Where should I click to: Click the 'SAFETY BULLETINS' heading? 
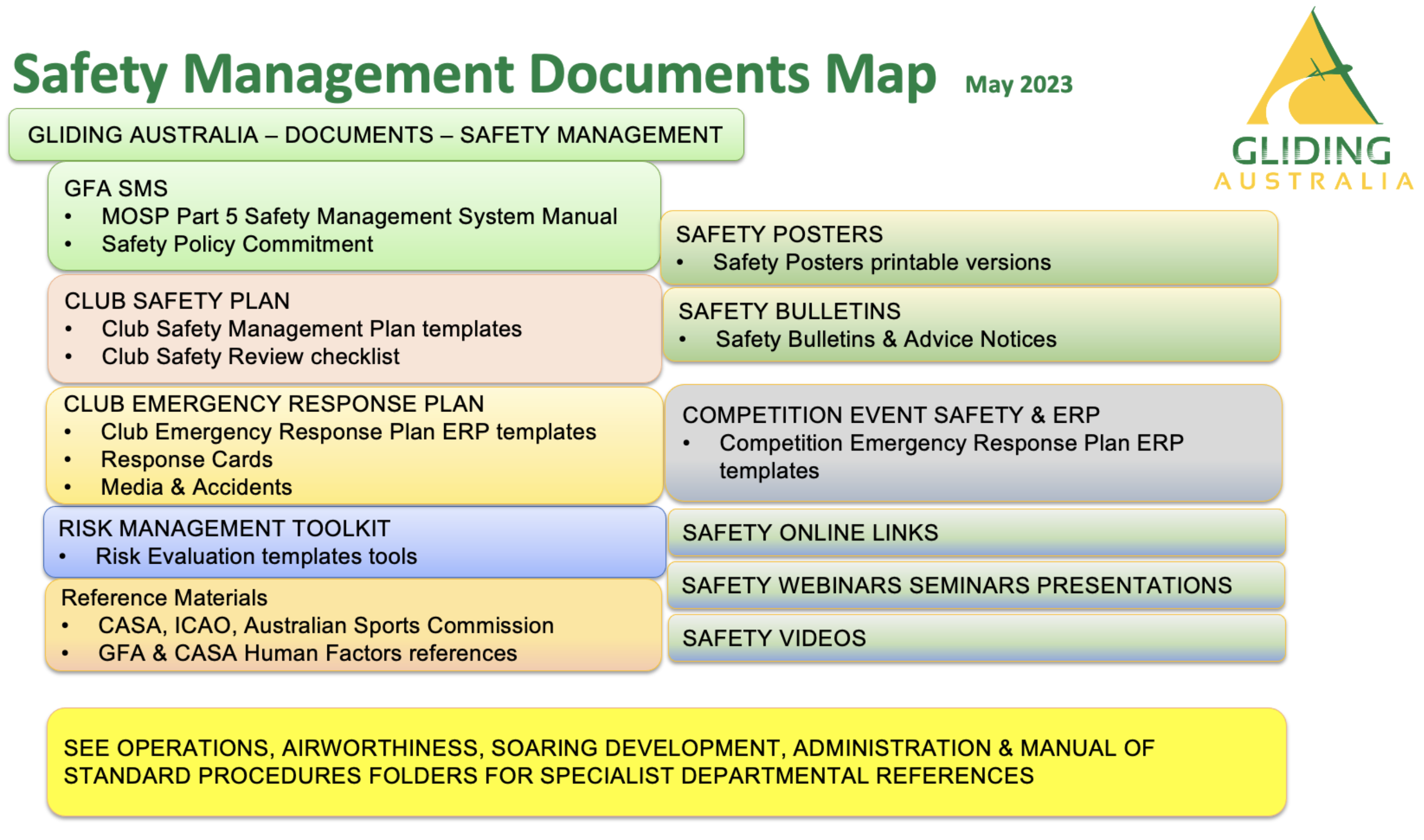pos(789,311)
